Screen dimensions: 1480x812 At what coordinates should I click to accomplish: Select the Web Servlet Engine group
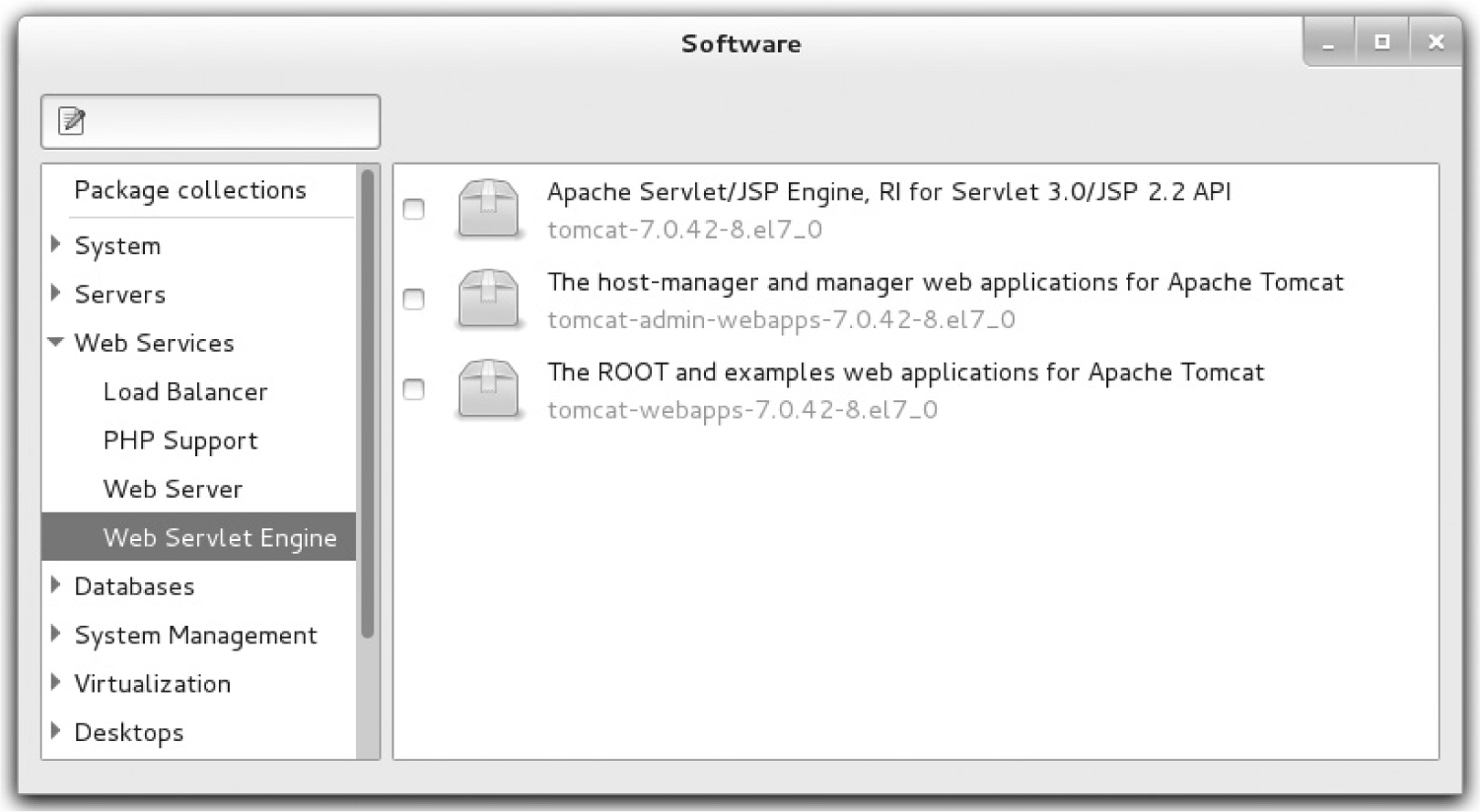tap(199, 537)
